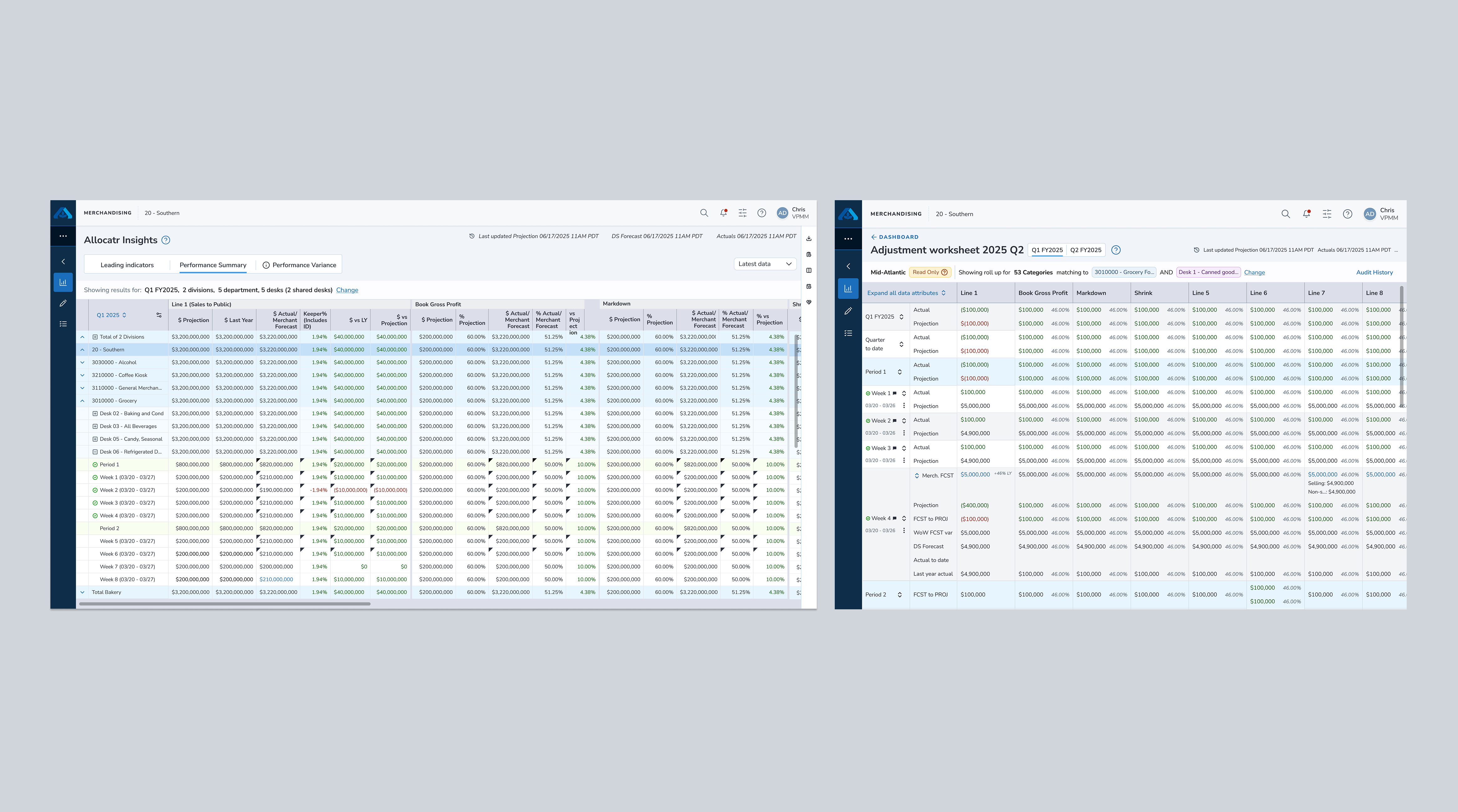Click Week 1 three-dot options icon
Image resolution: width=1458 pixels, height=812 pixels.
click(x=904, y=406)
